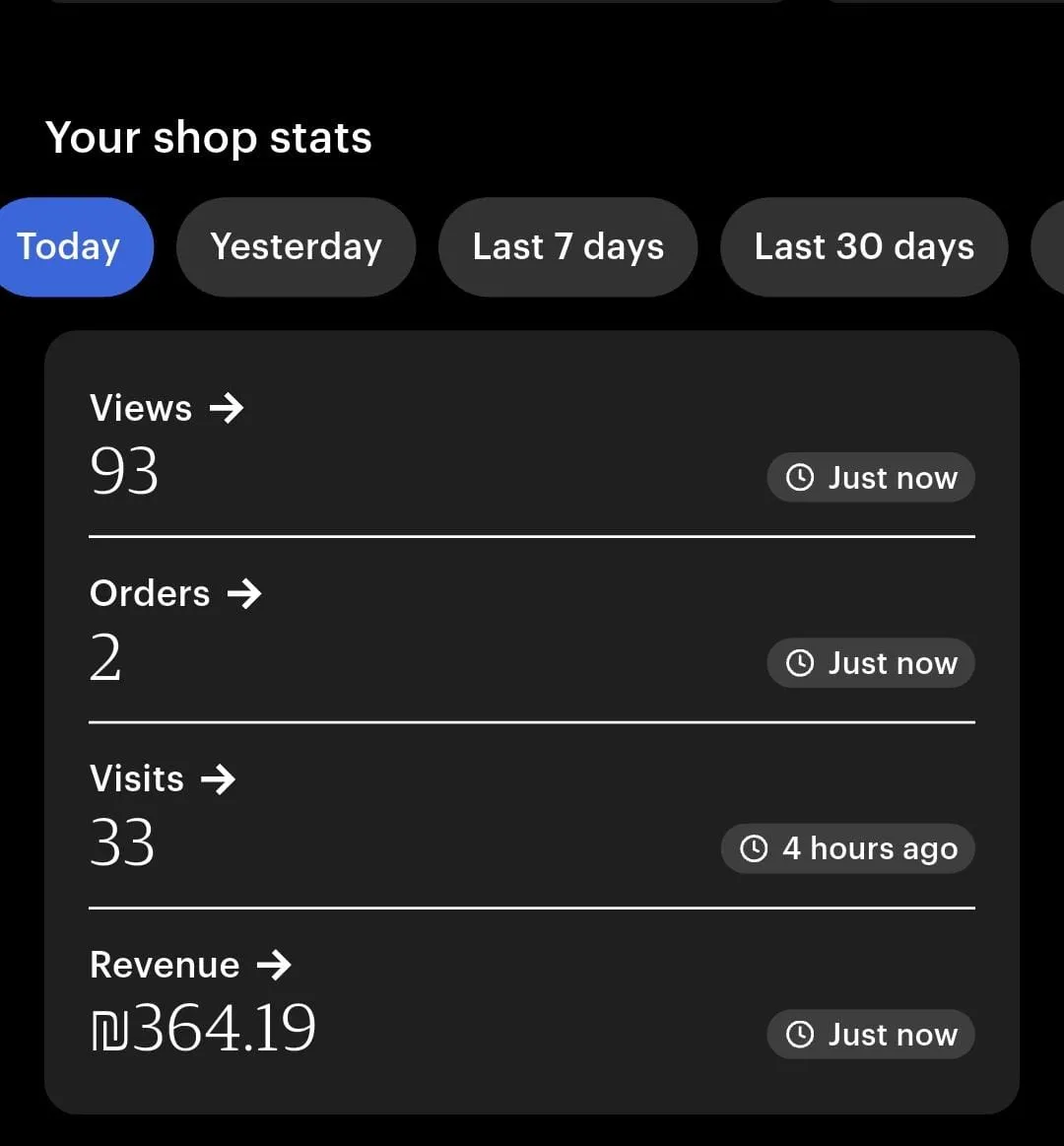Show stats for Last 30 days

click(x=864, y=246)
